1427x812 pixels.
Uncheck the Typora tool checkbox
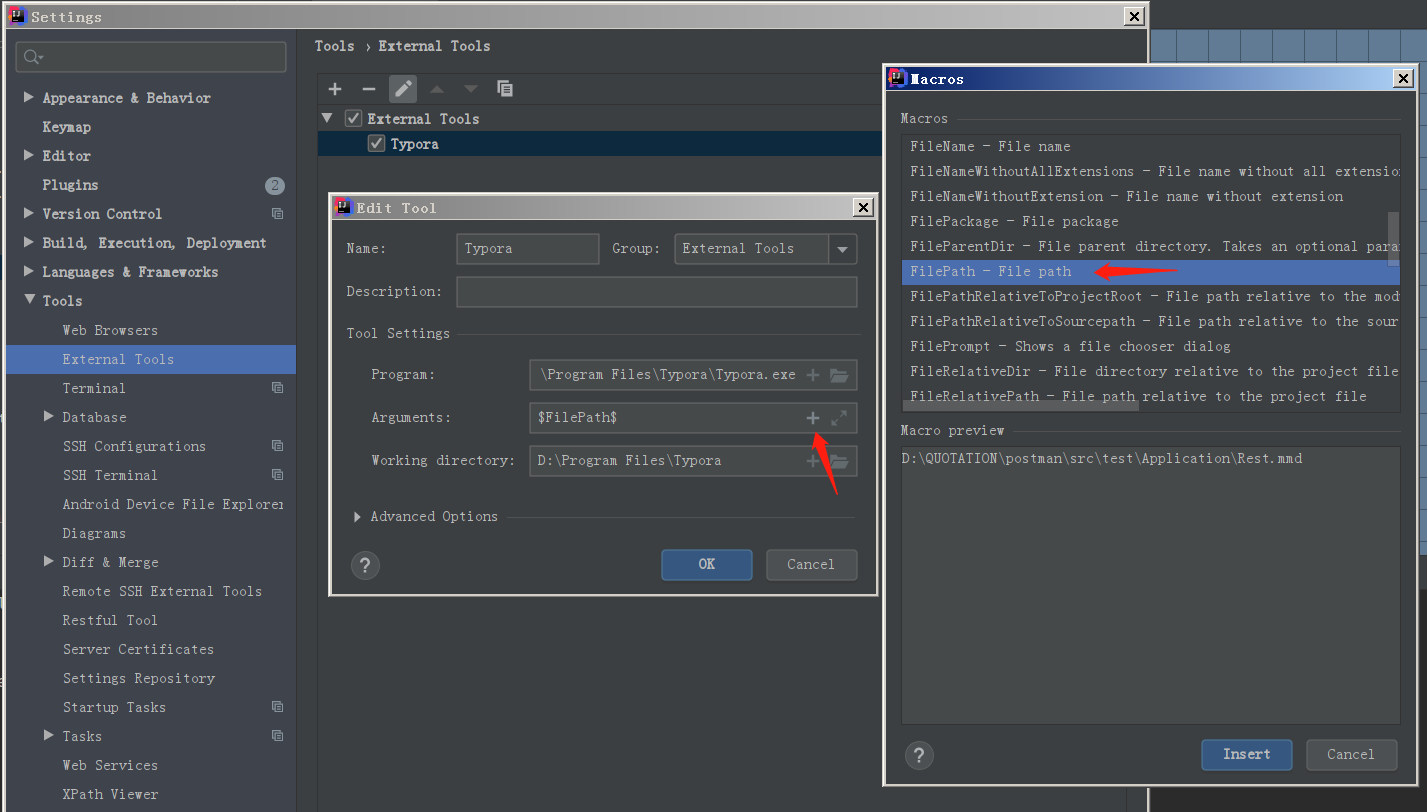(x=376, y=143)
